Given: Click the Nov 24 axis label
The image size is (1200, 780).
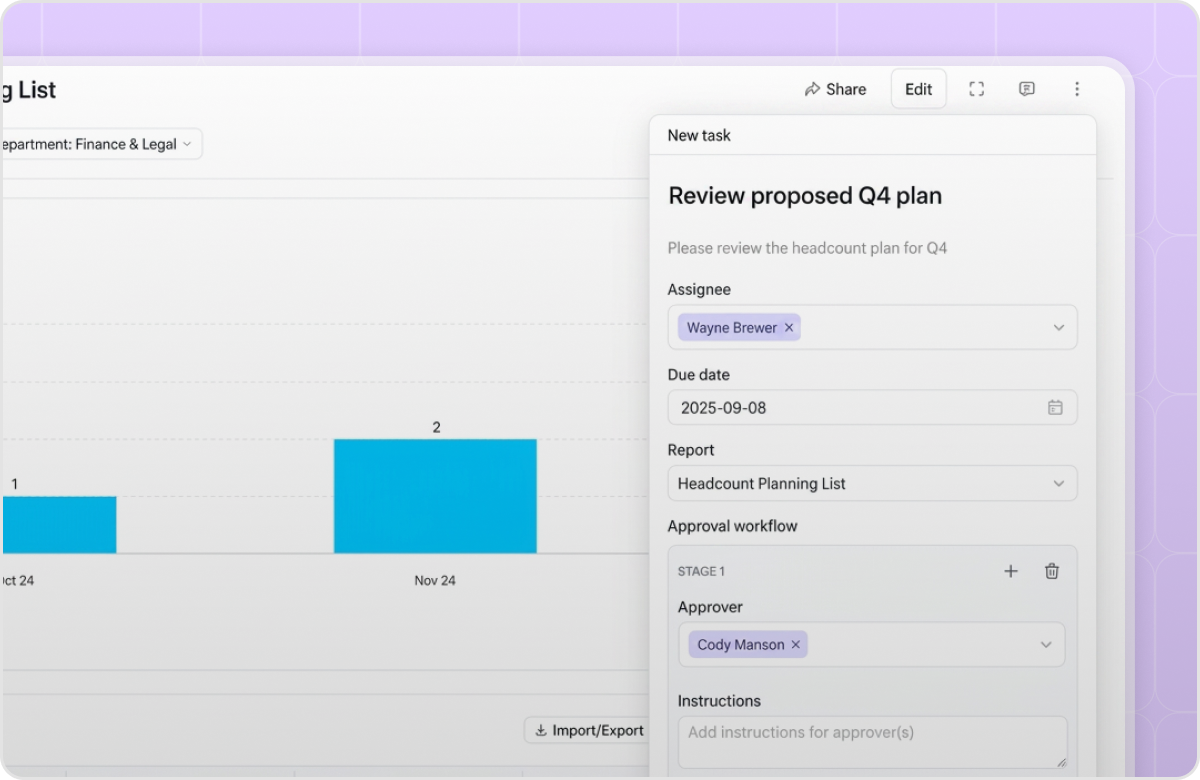Looking at the screenshot, I should coord(435,580).
